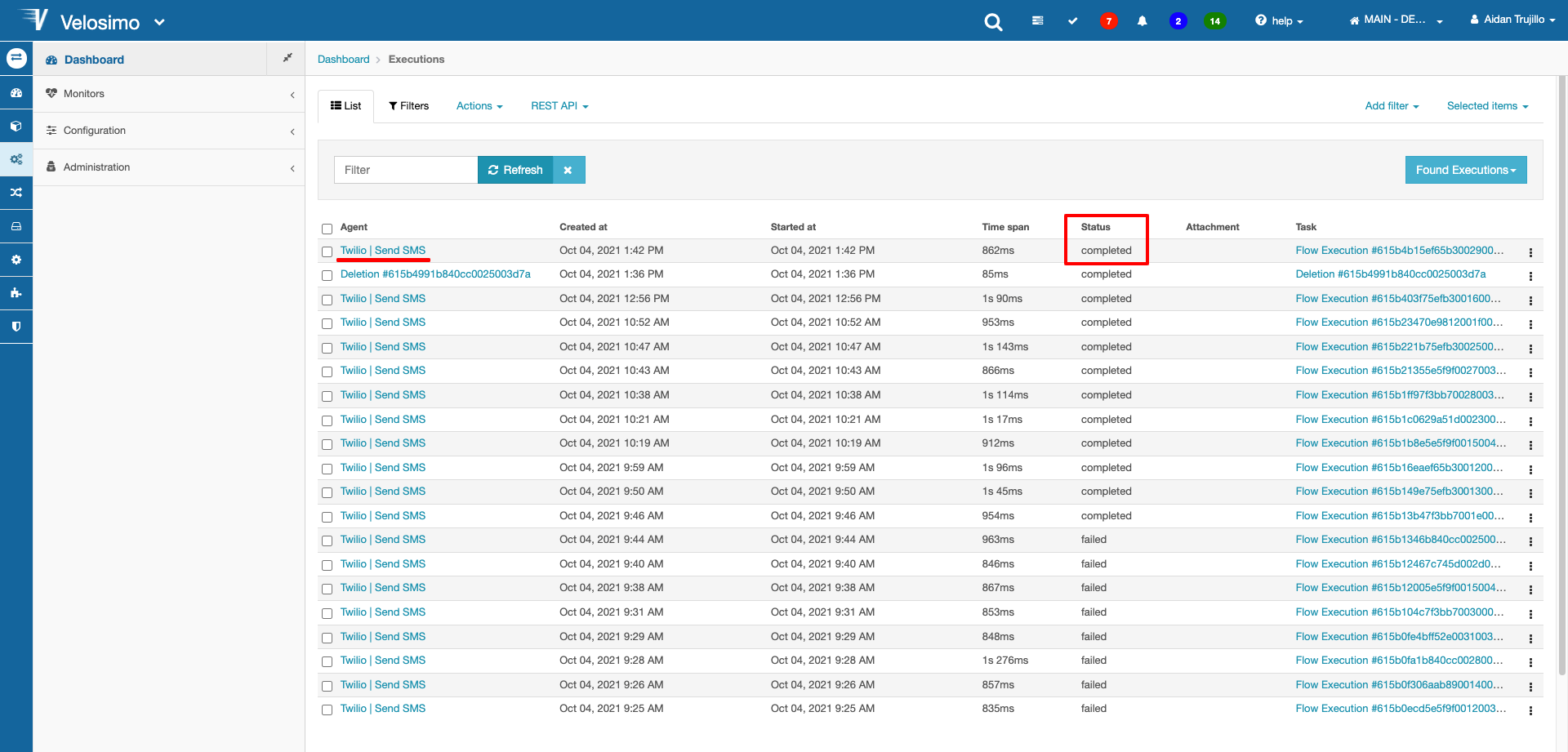Open row menu for execution #615b4b15ef65b3002900
1568x752 pixels.
(x=1530, y=252)
